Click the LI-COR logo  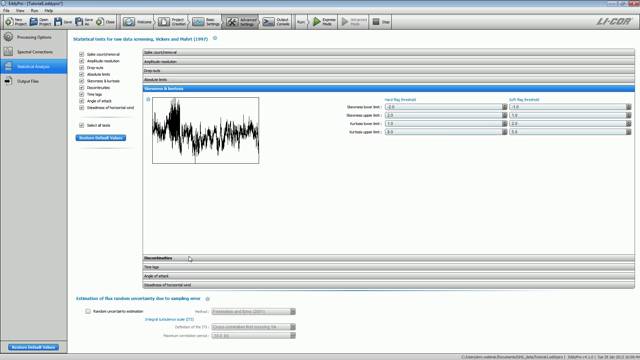coord(613,21)
